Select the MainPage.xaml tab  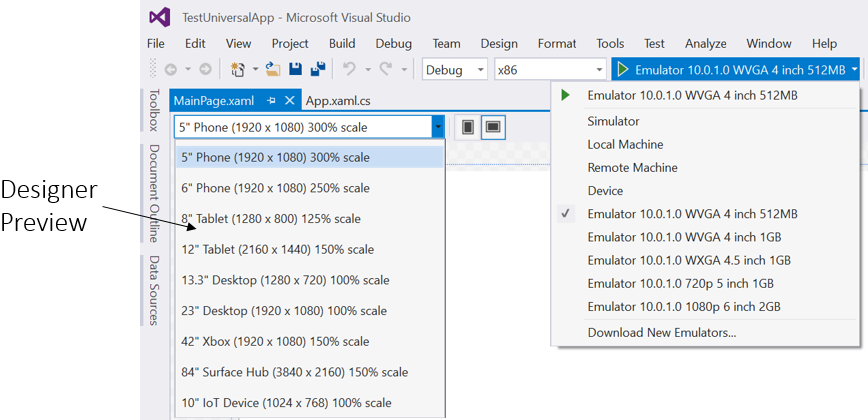pyautogui.click(x=214, y=101)
